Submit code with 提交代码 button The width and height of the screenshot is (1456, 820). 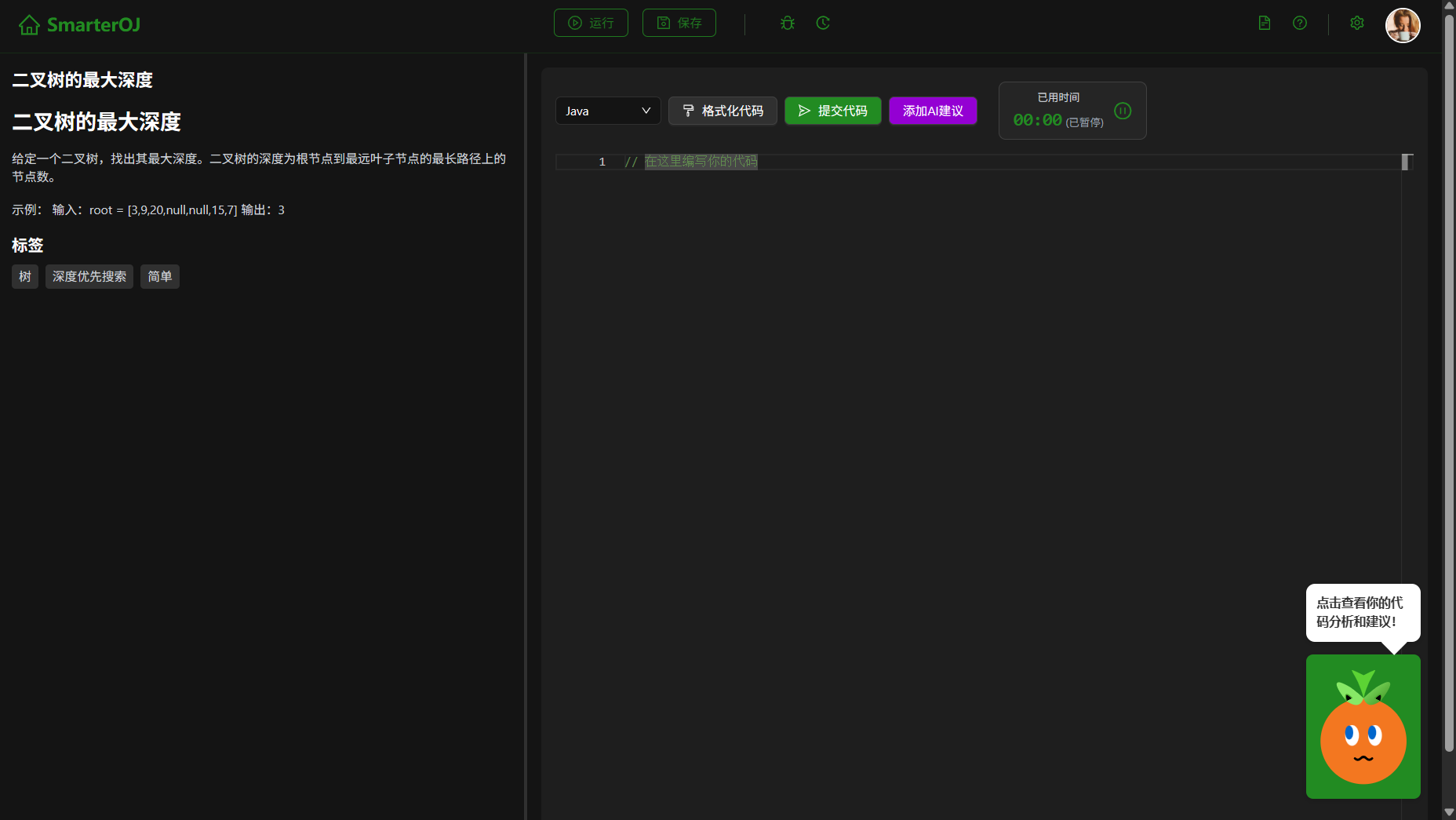click(x=832, y=111)
